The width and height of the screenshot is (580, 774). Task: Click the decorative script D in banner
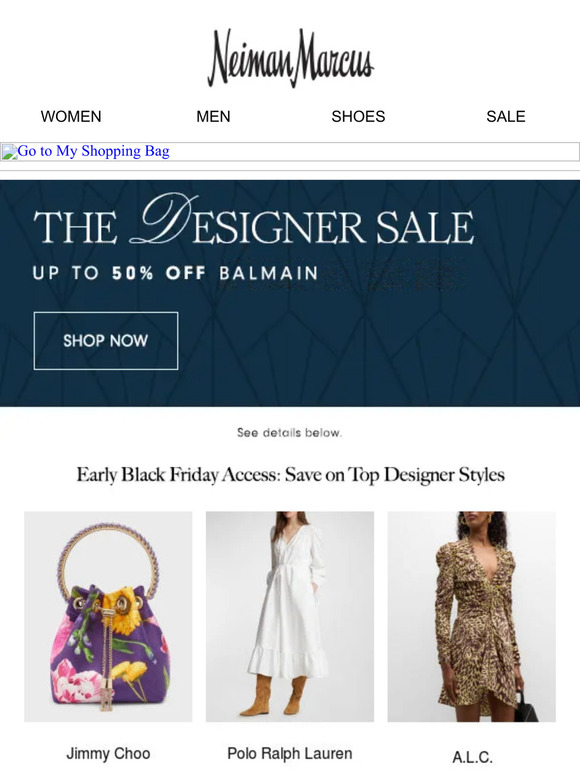163,219
